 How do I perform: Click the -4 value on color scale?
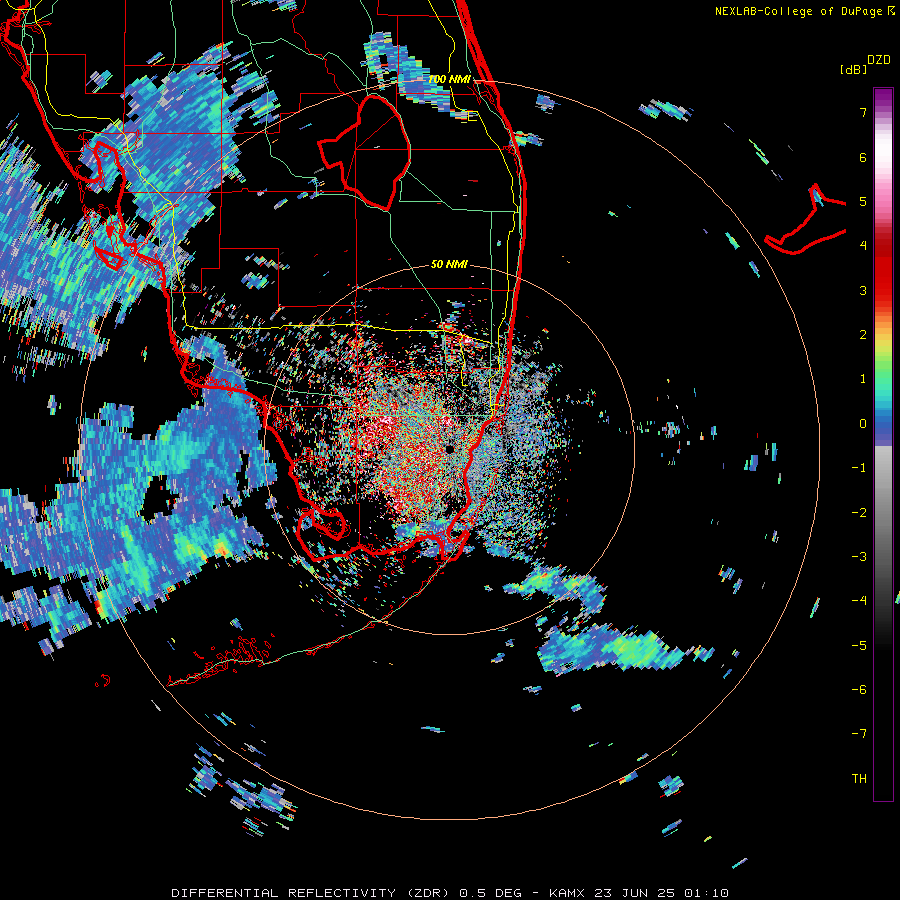coord(859,600)
